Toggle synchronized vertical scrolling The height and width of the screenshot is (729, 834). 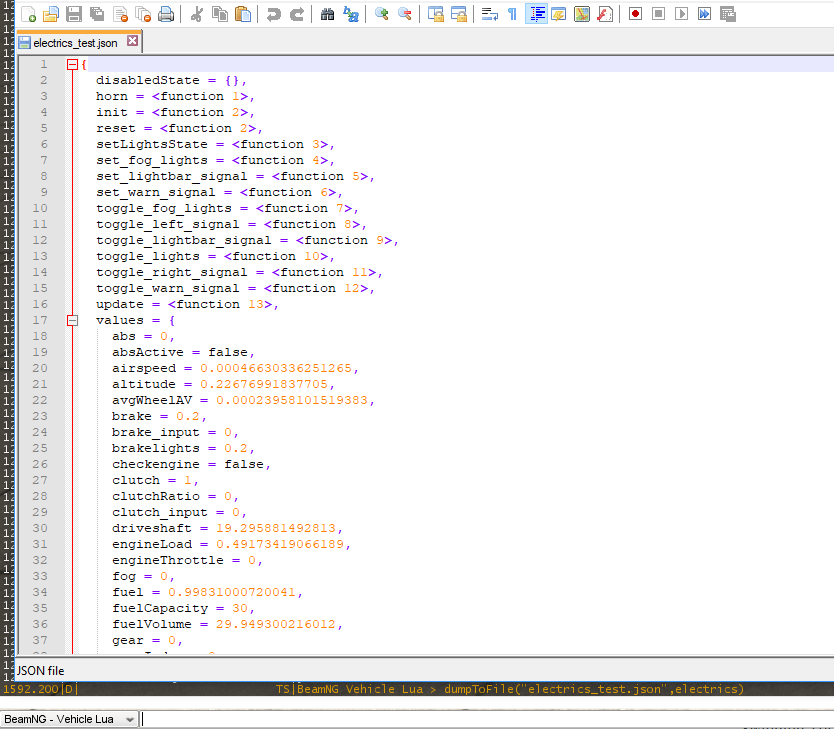click(x=436, y=14)
